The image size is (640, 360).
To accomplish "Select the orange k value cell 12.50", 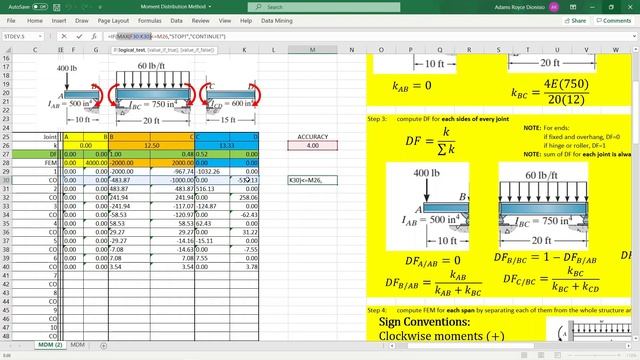I will tap(151, 145).
